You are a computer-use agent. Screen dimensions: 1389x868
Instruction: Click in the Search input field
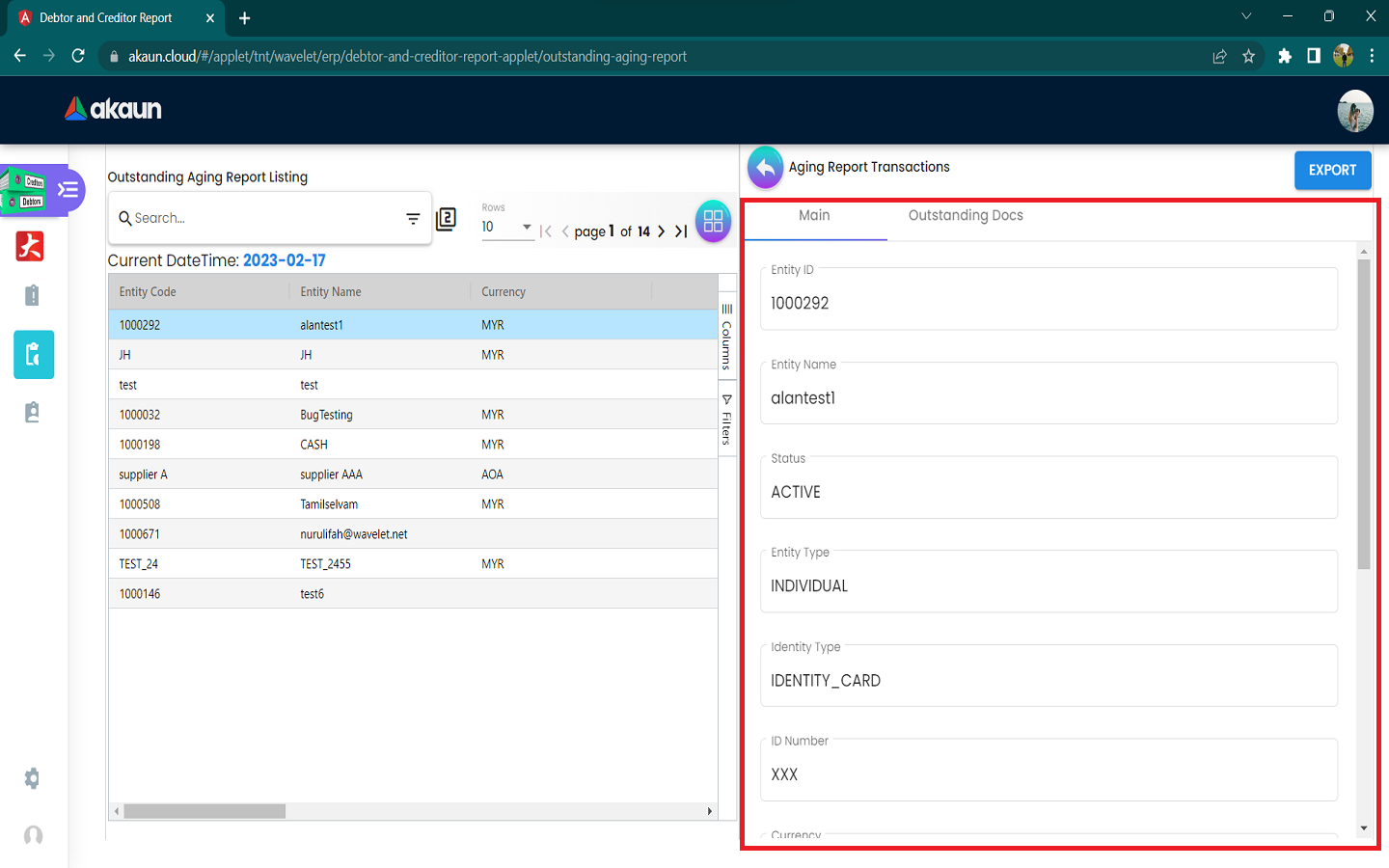click(x=260, y=219)
